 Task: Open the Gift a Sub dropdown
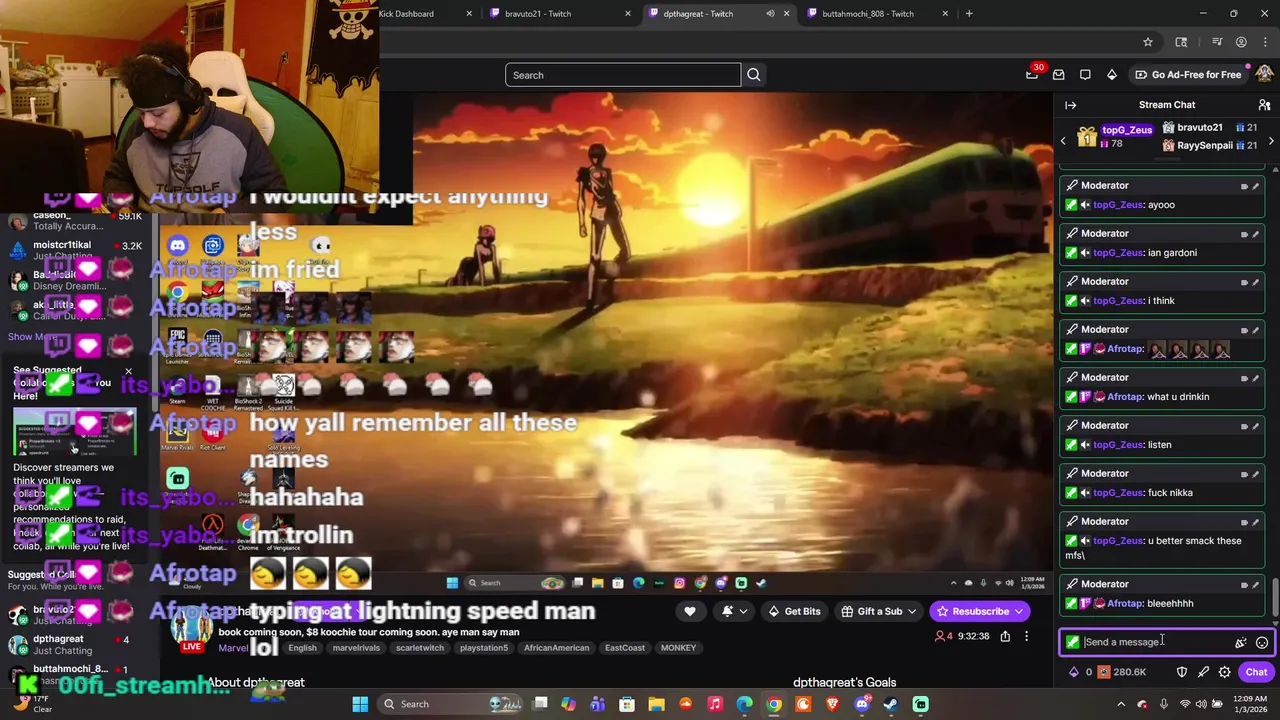click(878, 611)
